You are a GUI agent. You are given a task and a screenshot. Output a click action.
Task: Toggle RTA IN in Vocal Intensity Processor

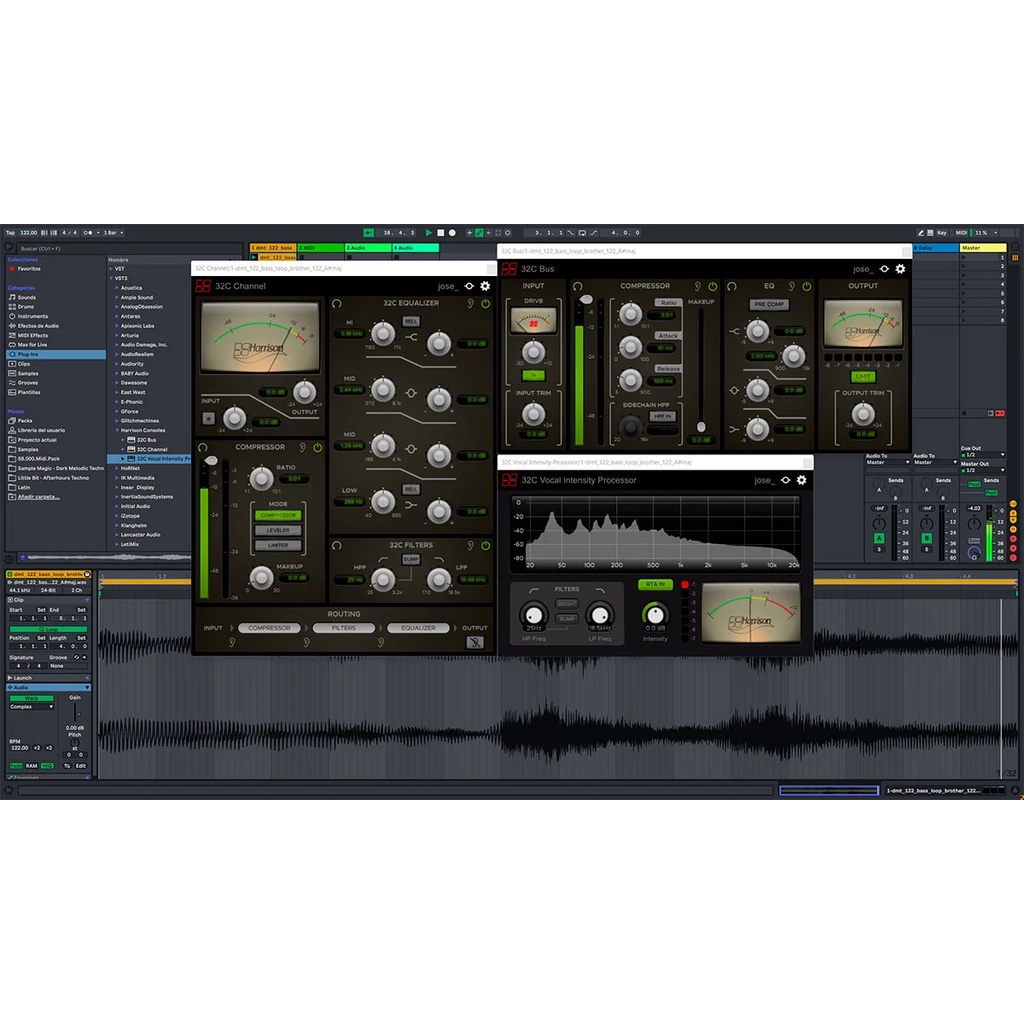[655, 584]
